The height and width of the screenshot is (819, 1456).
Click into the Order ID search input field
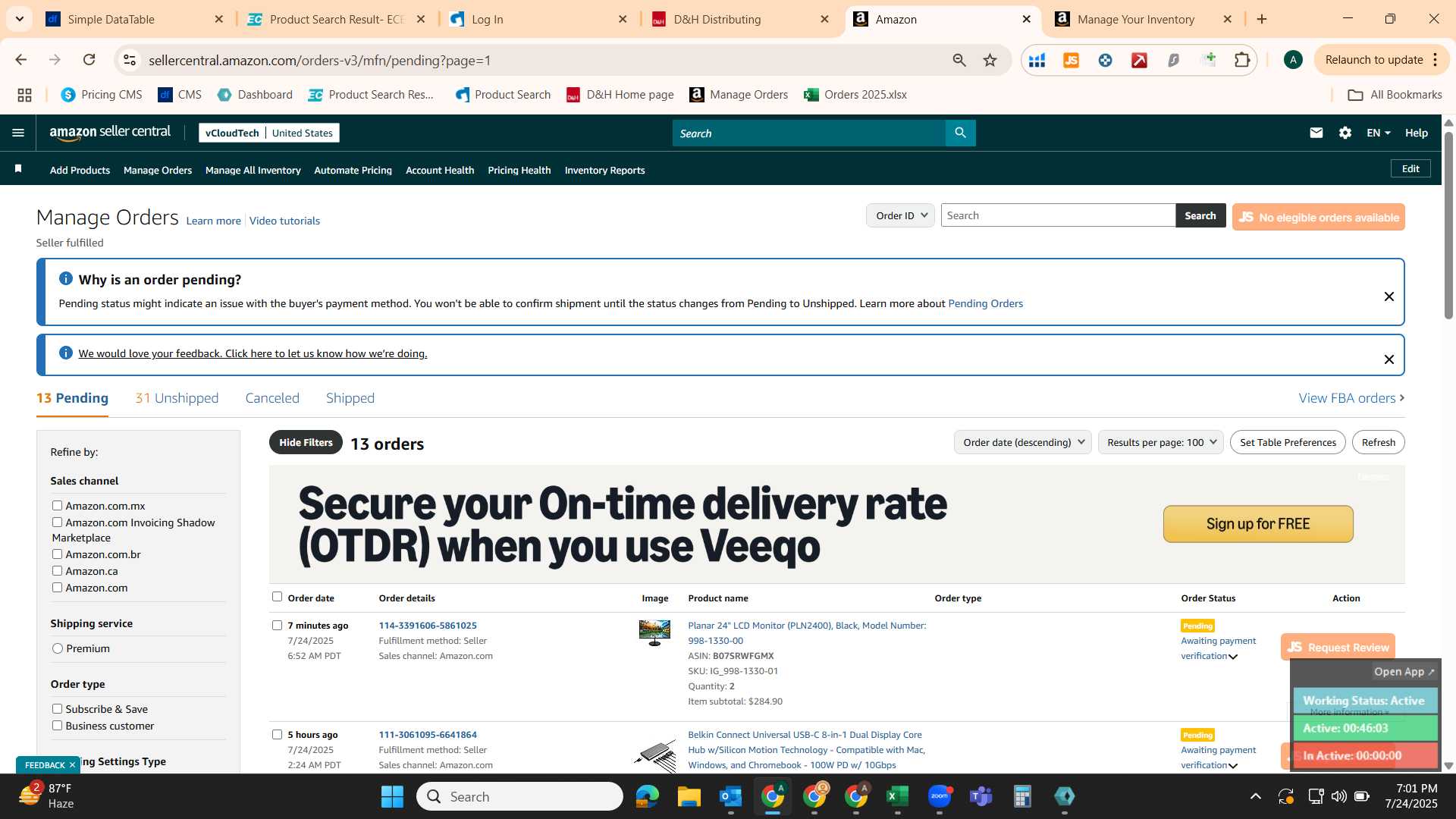coord(1058,215)
